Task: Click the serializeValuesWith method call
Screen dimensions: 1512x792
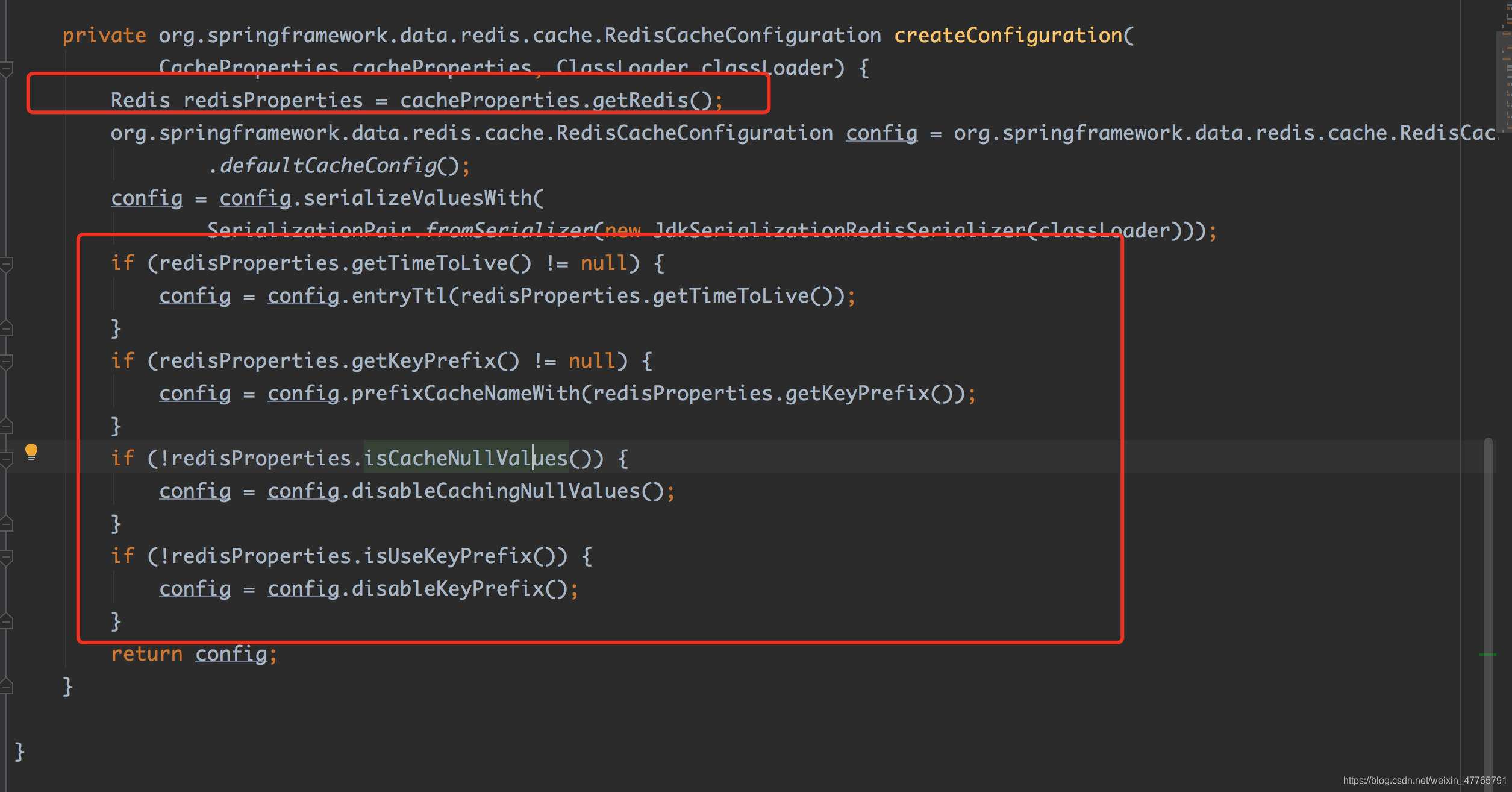Action: click(417, 198)
